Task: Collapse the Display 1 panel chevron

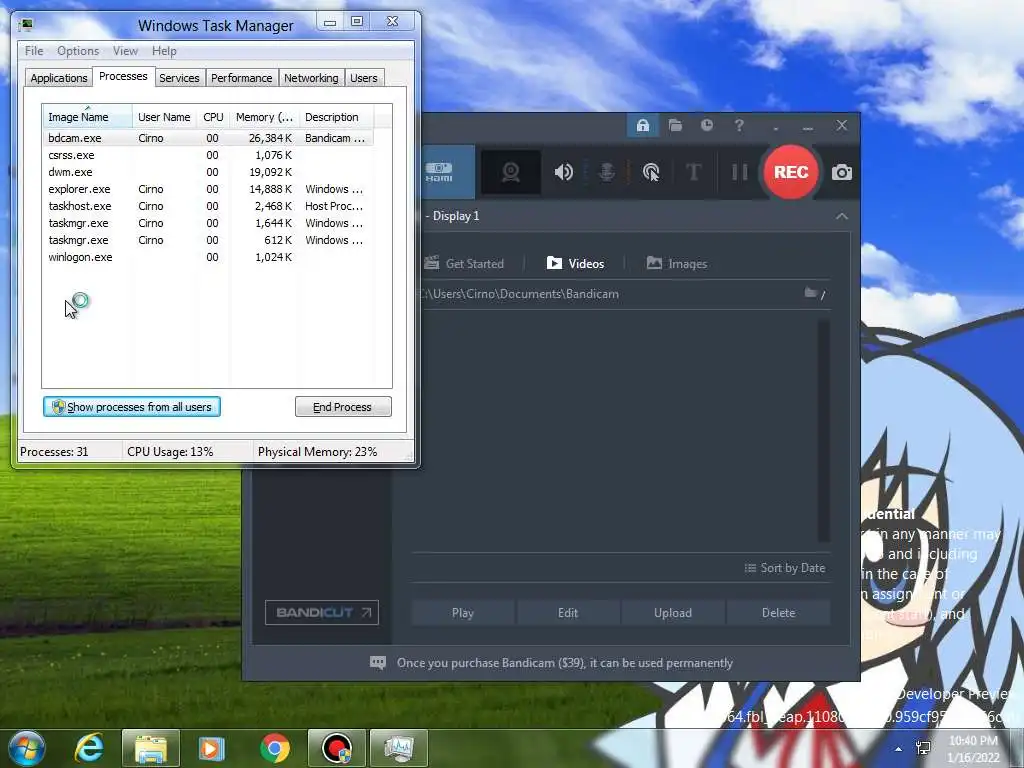Action: point(842,216)
